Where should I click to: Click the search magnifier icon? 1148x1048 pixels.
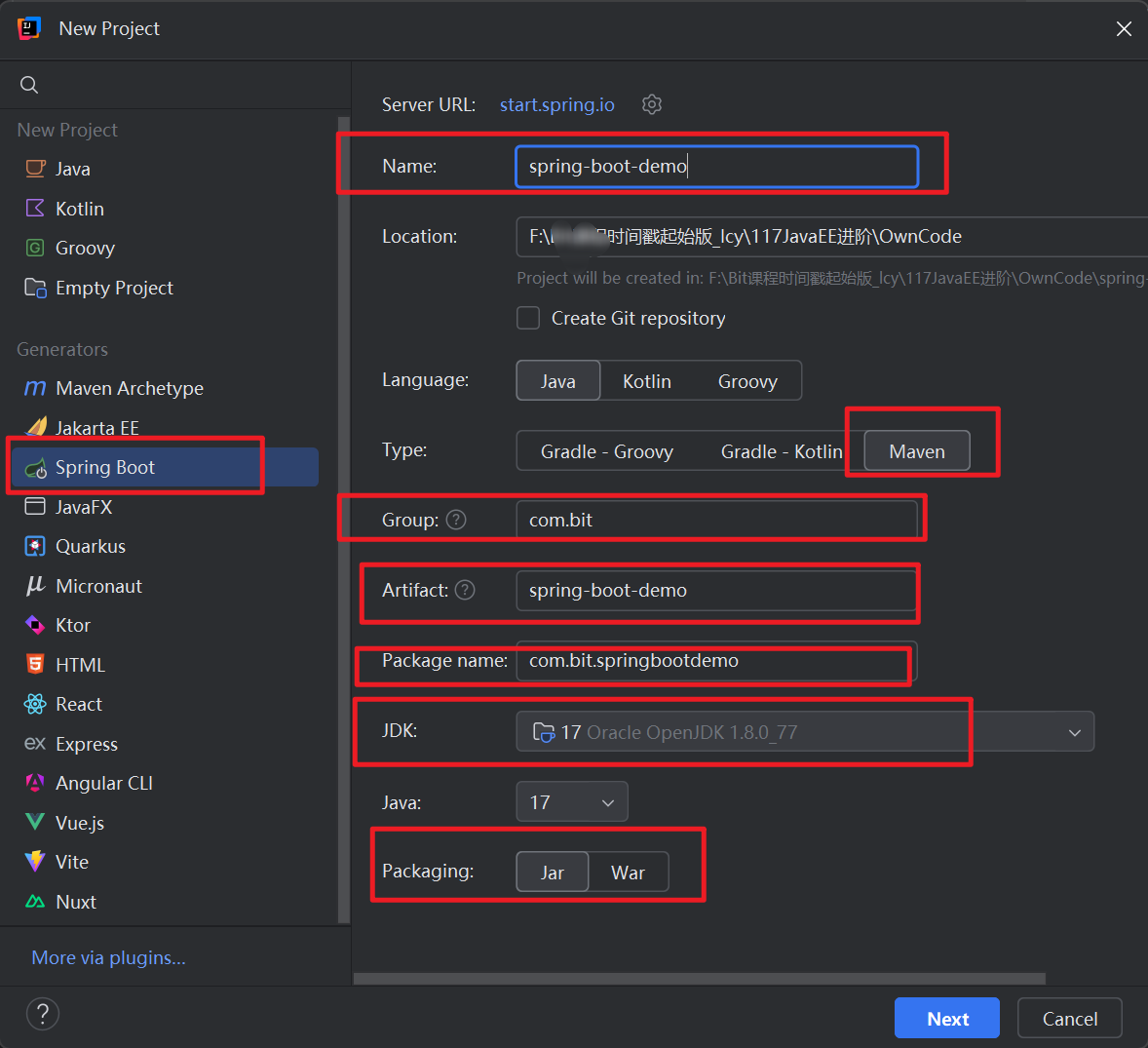pos(29,85)
